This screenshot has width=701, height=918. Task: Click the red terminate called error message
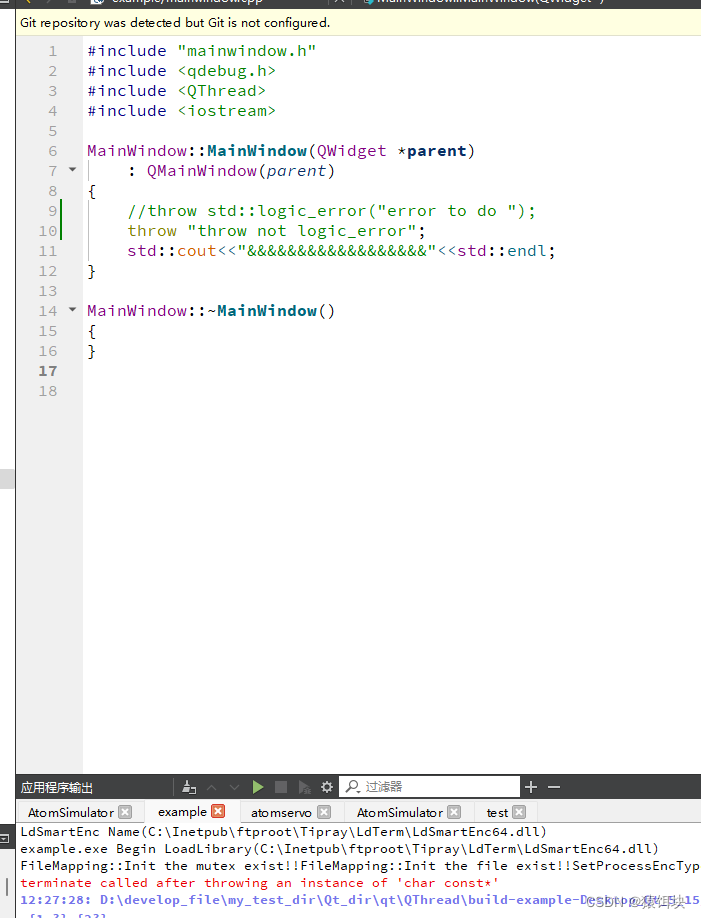click(259, 883)
